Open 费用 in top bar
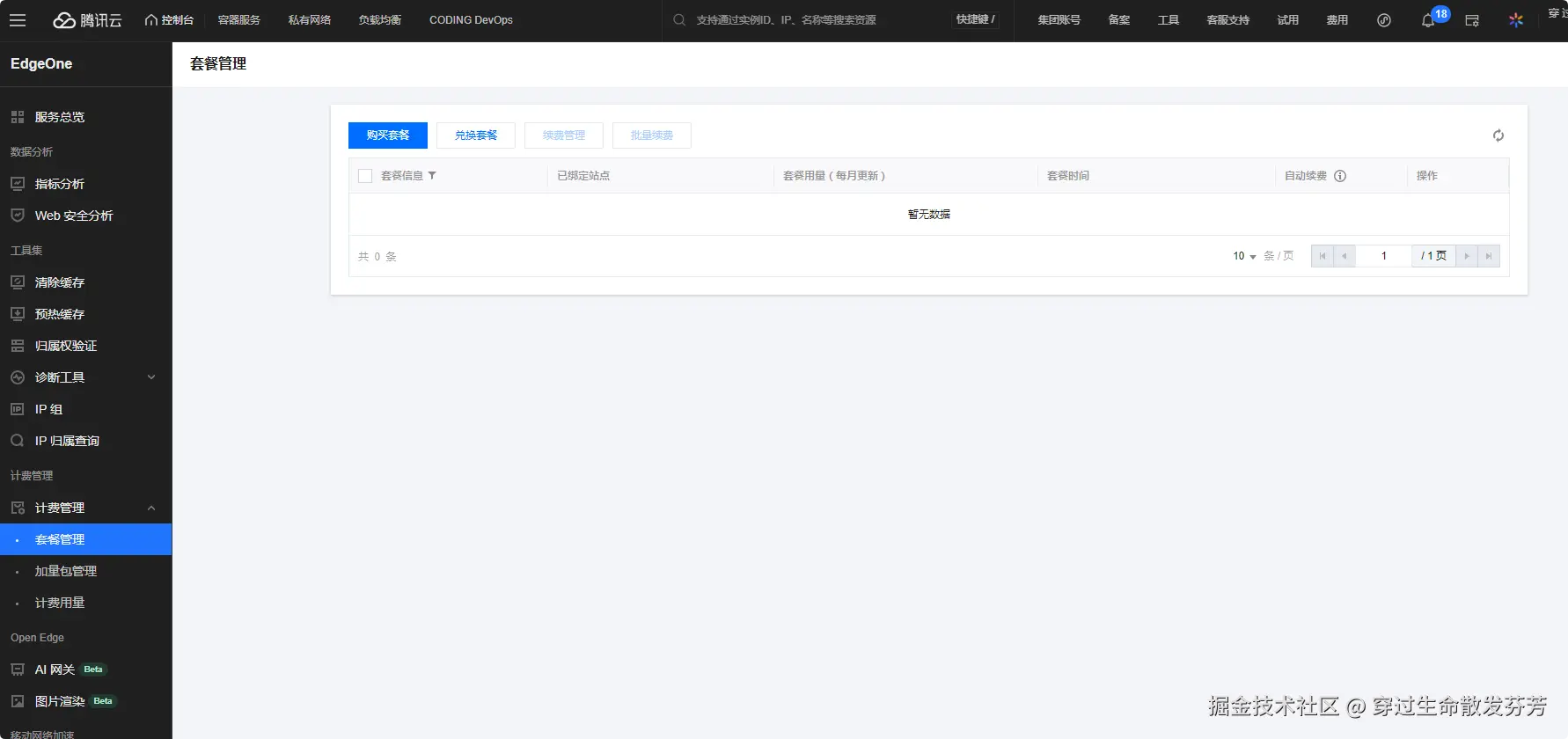This screenshot has height=739, width=1568. [x=1337, y=19]
